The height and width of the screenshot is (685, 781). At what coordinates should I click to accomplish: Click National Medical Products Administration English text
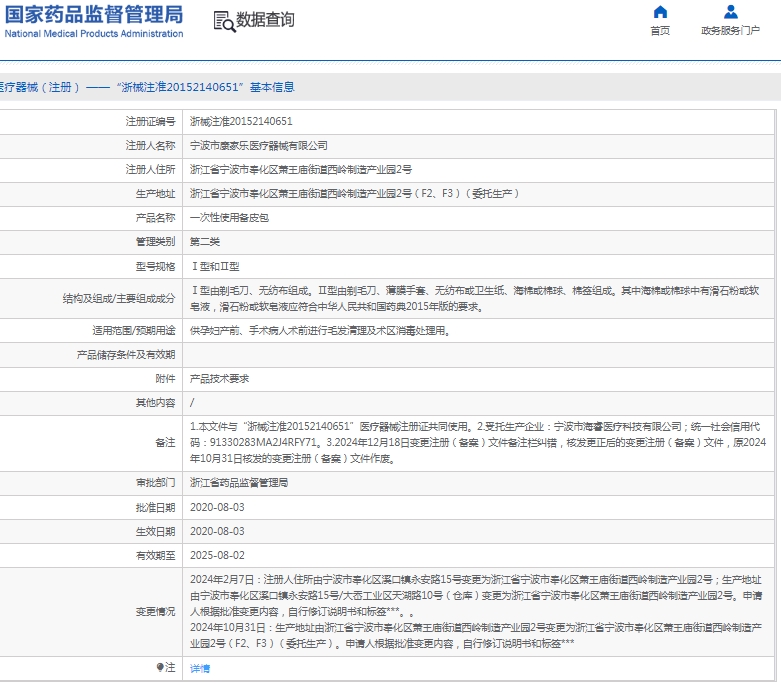tap(93, 34)
